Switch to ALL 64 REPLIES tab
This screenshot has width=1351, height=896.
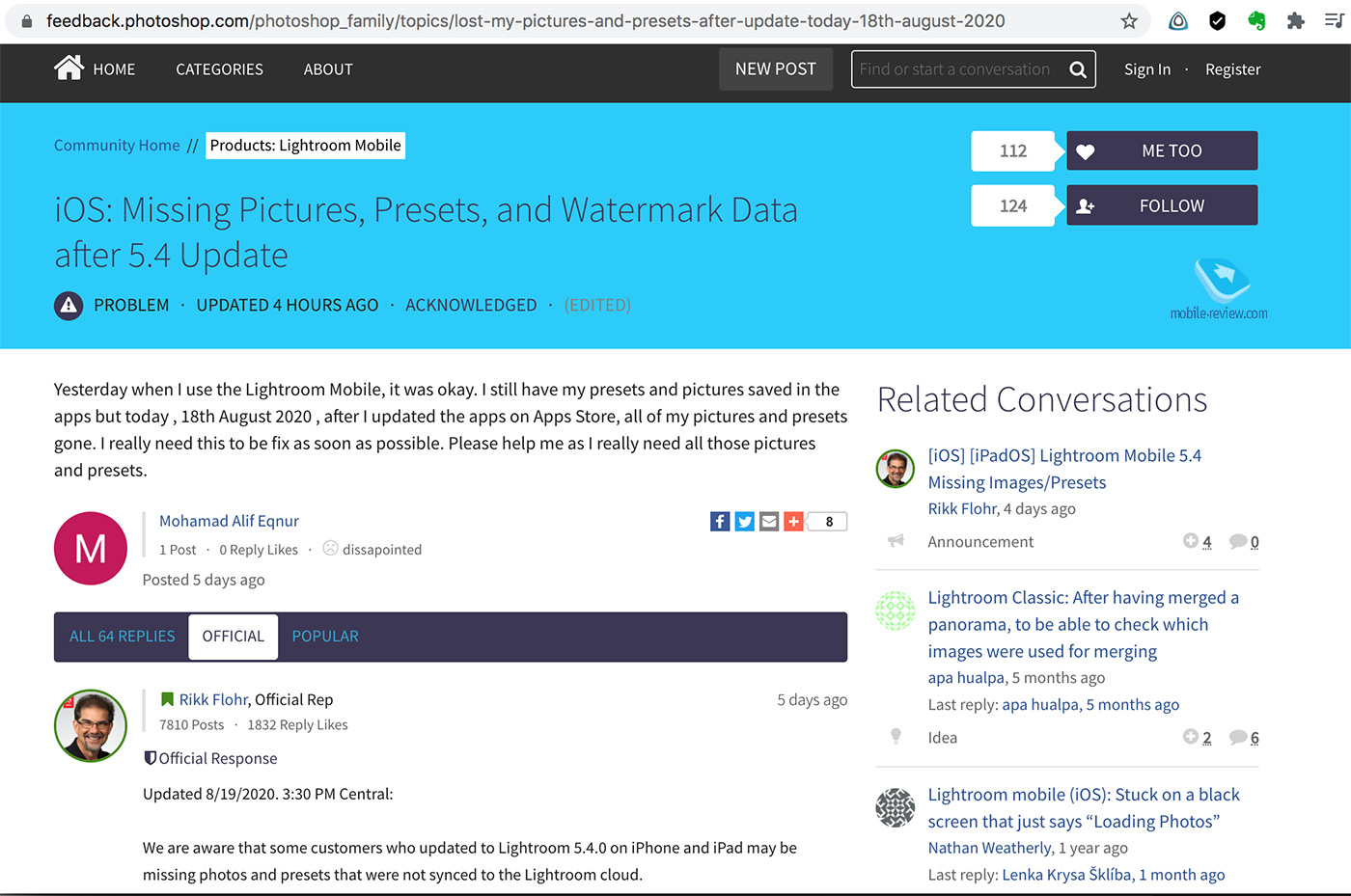point(122,637)
